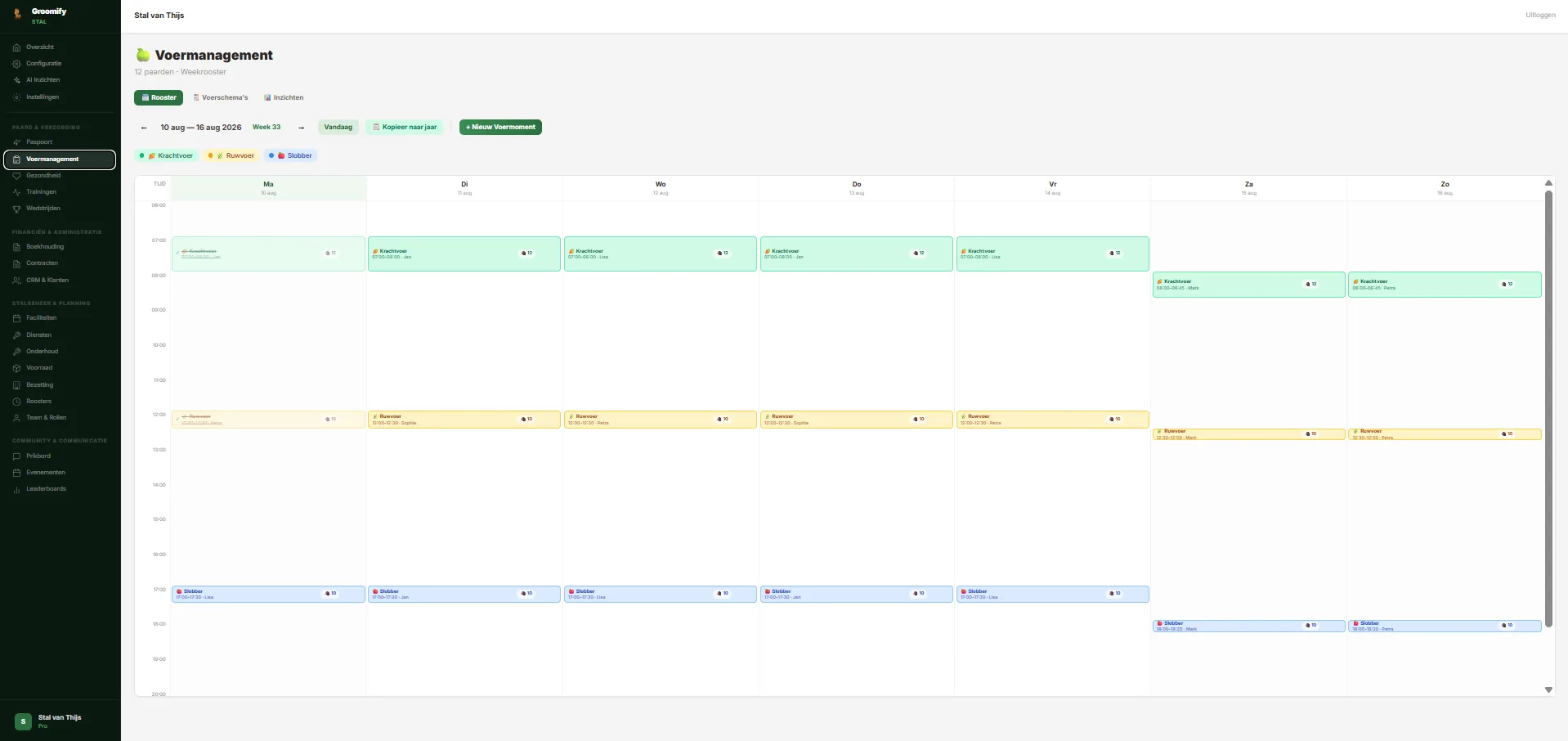Toggle the Ruwvoer filter chip
The height and width of the screenshot is (741, 1568).
tap(231, 155)
